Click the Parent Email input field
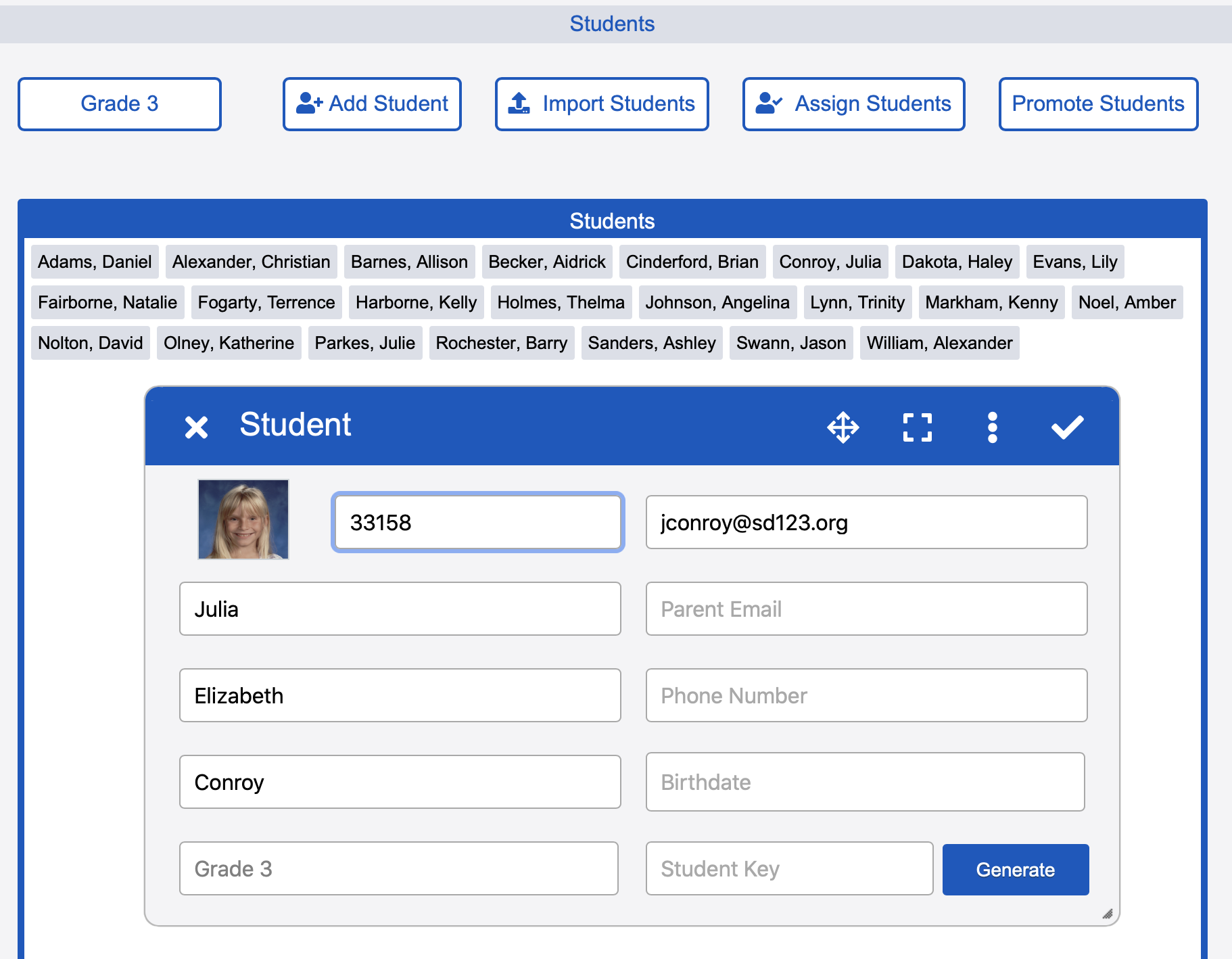This screenshot has width=1232, height=959. (866, 609)
